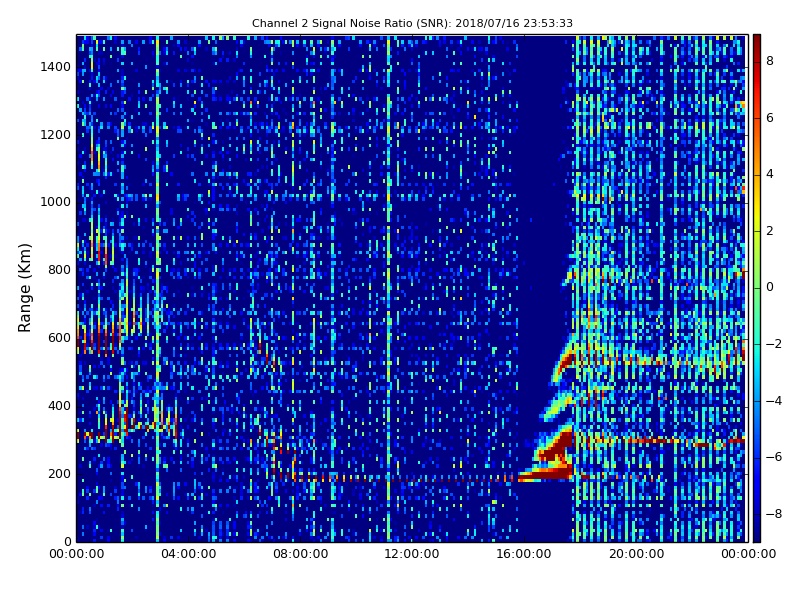Click the colorbar tick label −2
This screenshot has width=800, height=600.
click(773, 344)
